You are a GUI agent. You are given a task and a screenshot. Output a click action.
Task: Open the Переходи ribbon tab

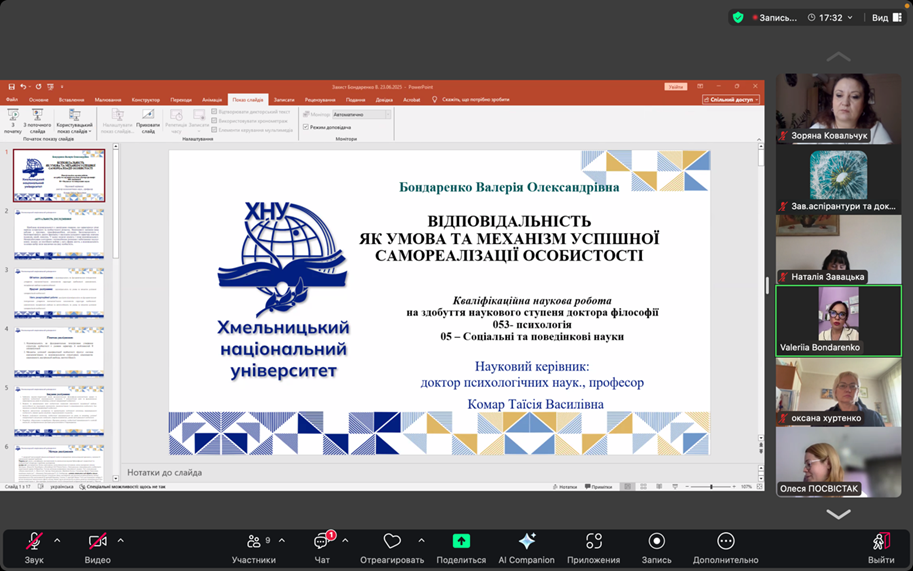(181, 100)
